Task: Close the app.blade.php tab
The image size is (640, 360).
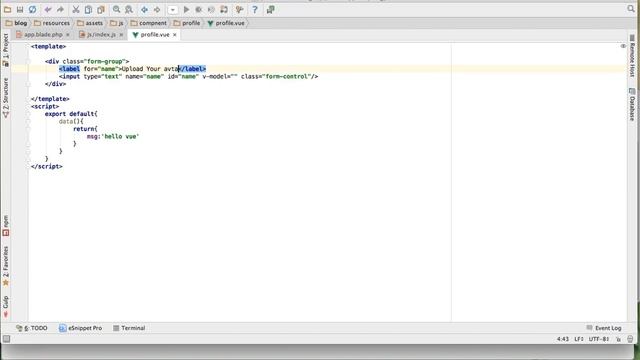Action: [x=68, y=35]
